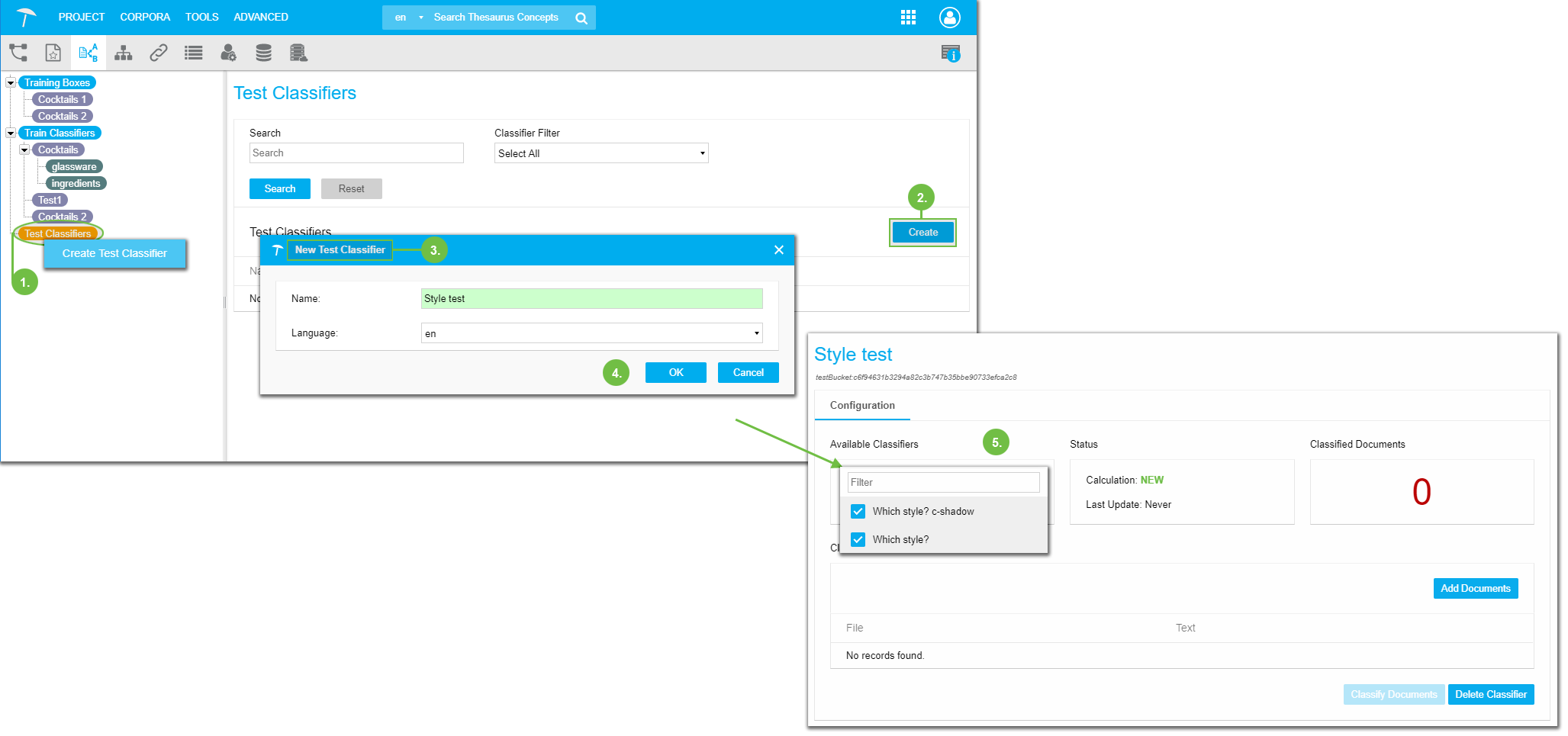The width and height of the screenshot is (1568, 736).
Task: Click the user settings gear icon
Action: [228, 53]
